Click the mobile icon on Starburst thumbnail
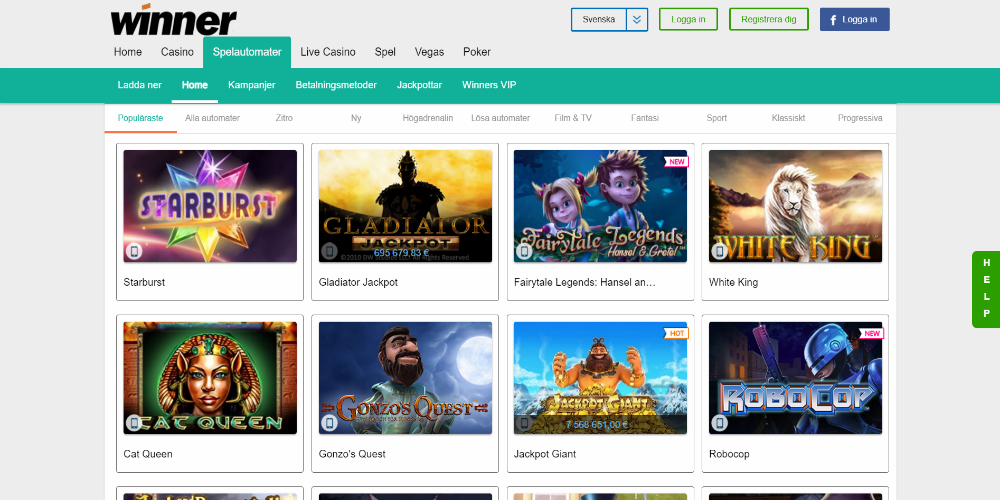The image size is (1000, 500). 134,251
